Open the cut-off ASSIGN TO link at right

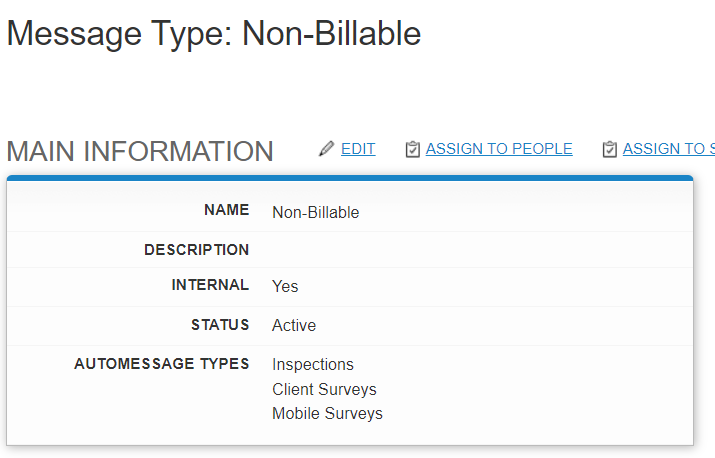pyautogui.click(x=668, y=149)
